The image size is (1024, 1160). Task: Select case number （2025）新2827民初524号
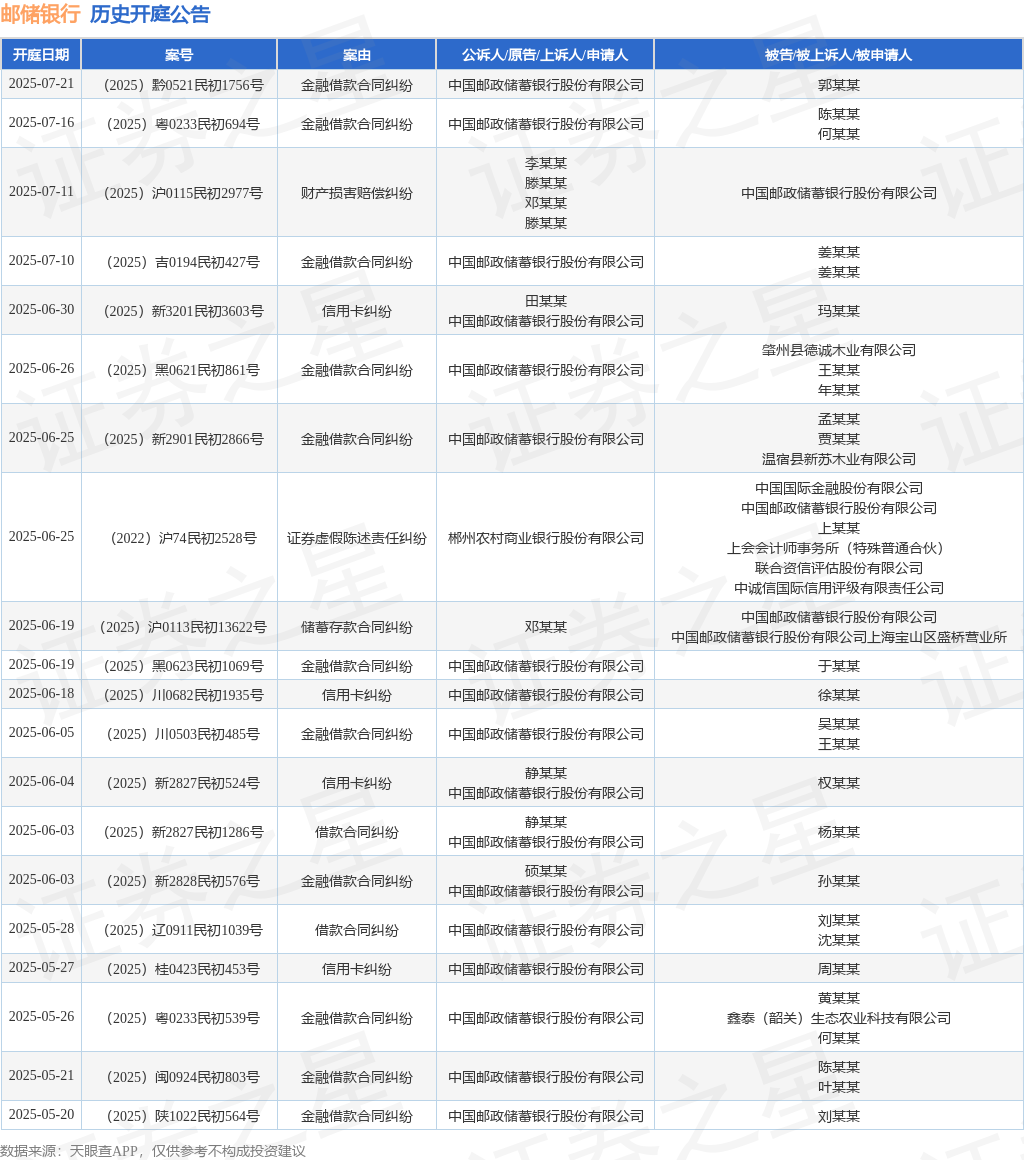[183, 783]
